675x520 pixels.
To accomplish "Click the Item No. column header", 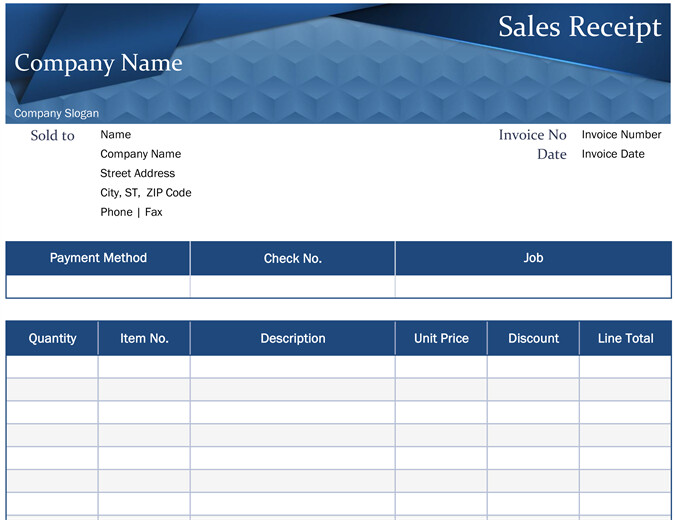I will [x=144, y=338].
